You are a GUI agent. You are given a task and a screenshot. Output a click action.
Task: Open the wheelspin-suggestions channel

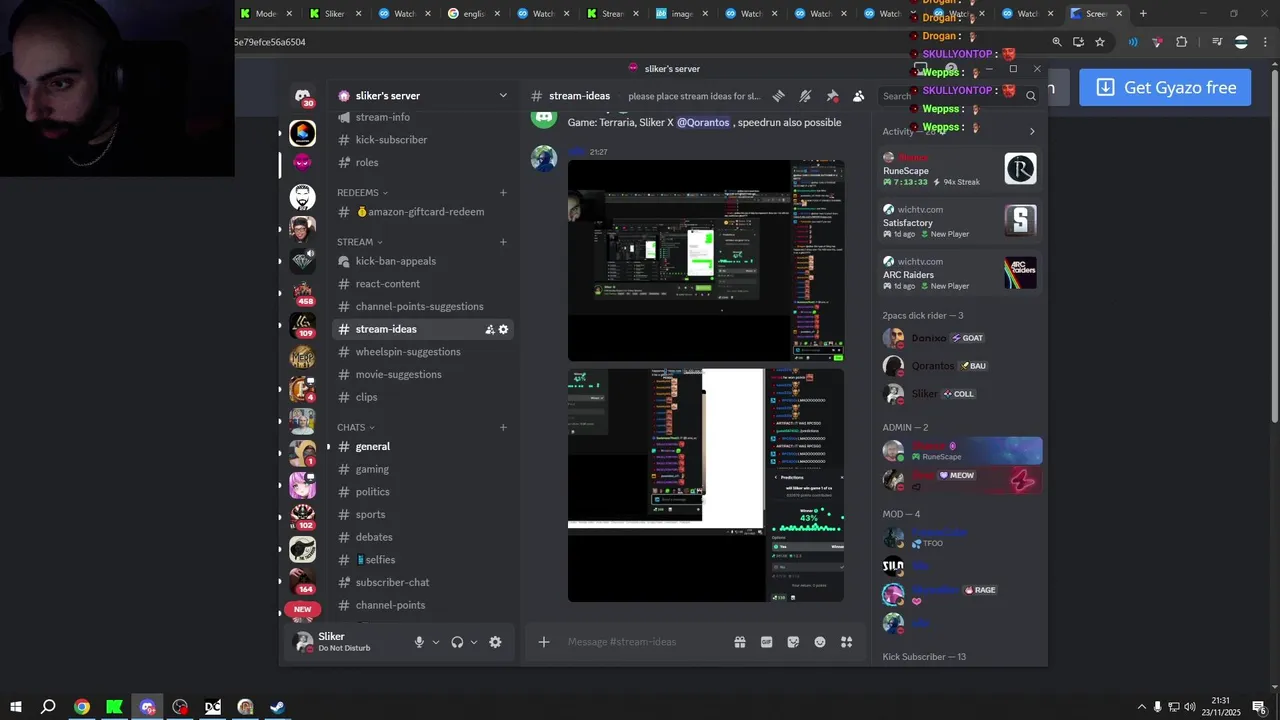[x=423, y=352]
